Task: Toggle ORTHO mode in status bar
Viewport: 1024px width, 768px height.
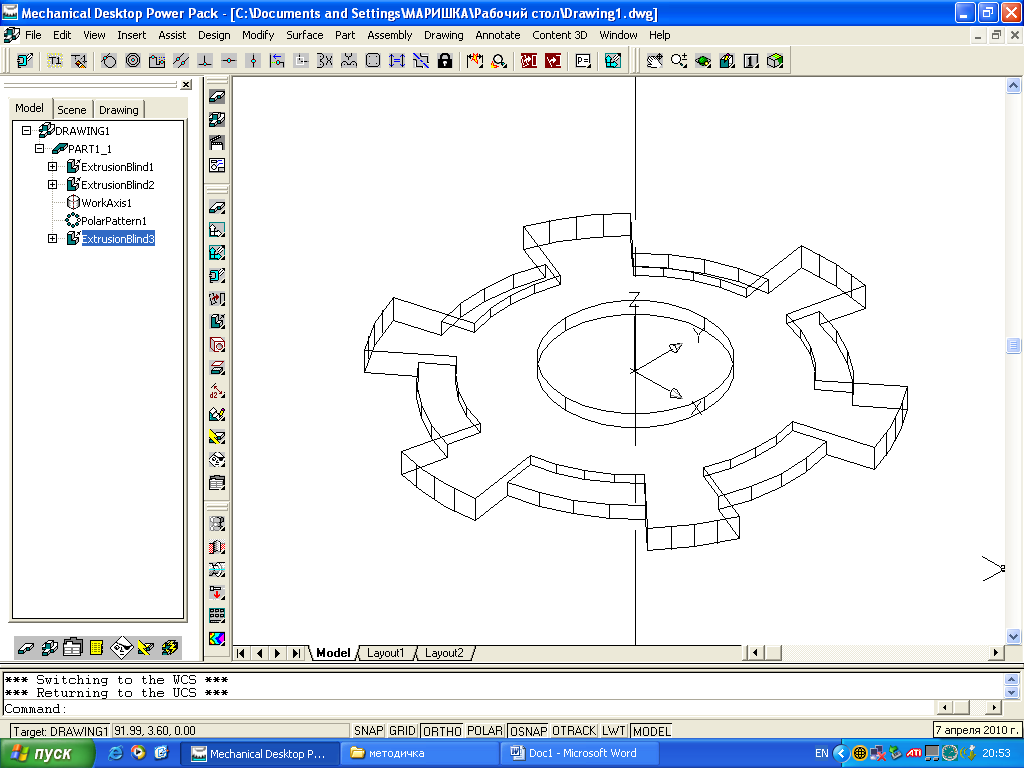Action: (x=442, y=731)
